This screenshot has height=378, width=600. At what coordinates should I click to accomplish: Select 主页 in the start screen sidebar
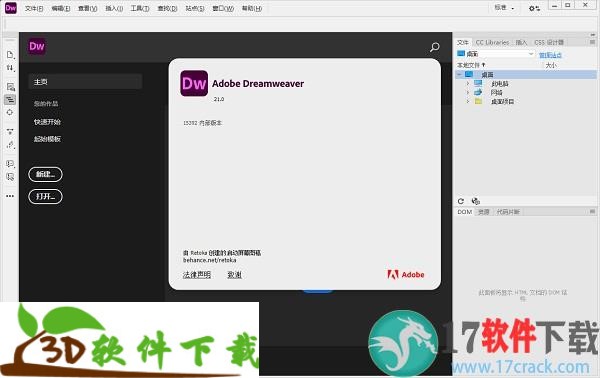[85, 82]
